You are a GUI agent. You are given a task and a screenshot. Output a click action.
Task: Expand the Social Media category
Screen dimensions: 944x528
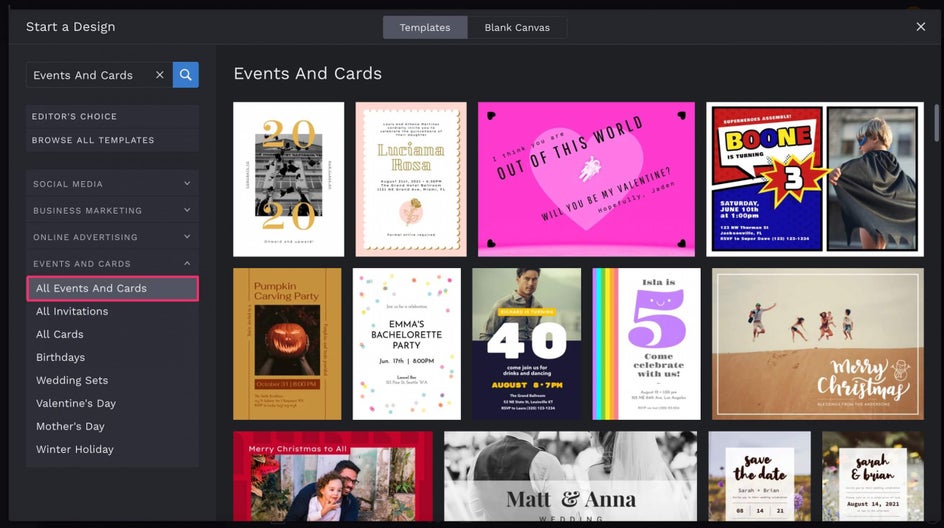[x=112, y=184]
